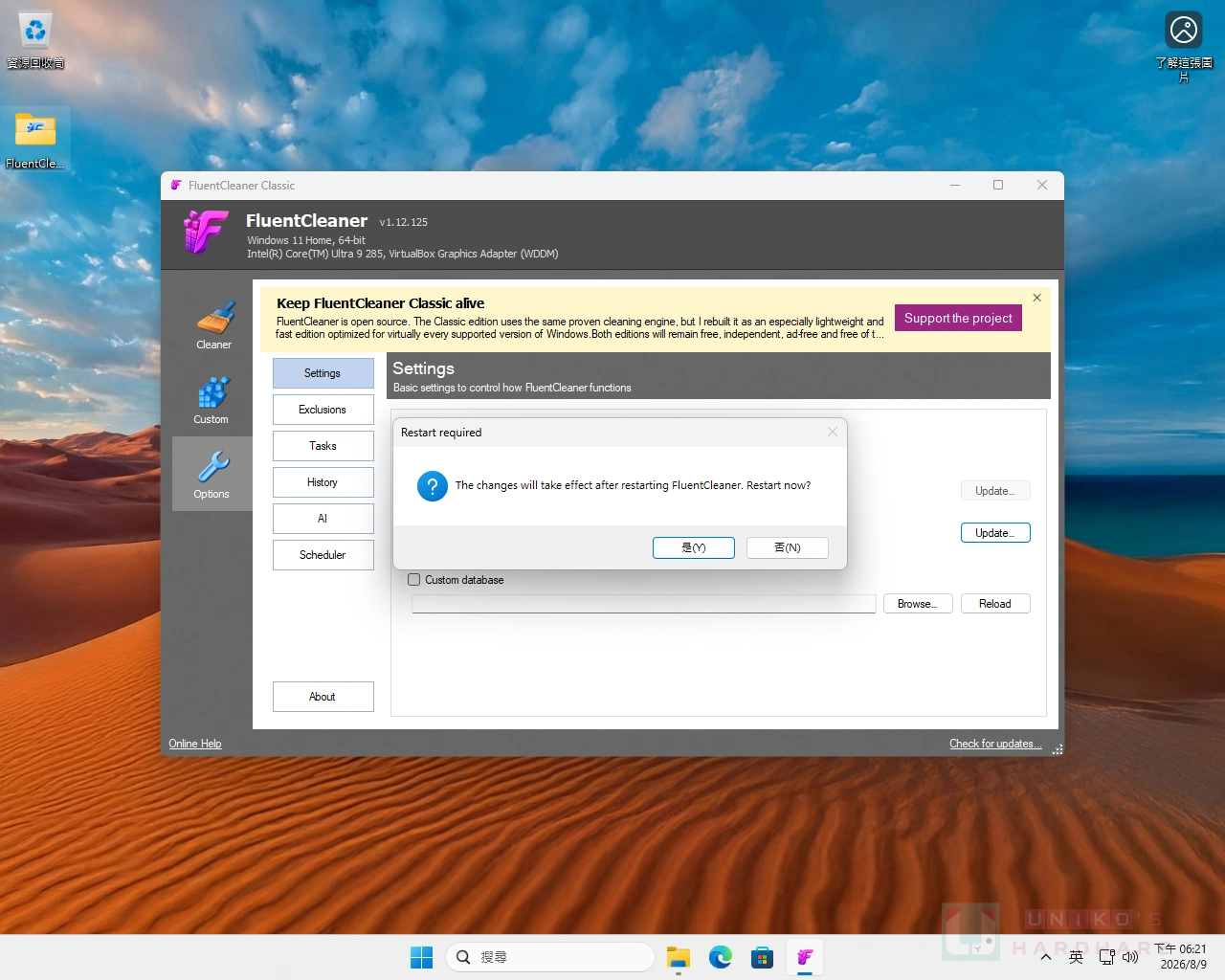Click the highlighted lower Update... button
This screenshot has width=1225, height=980.
995,533
